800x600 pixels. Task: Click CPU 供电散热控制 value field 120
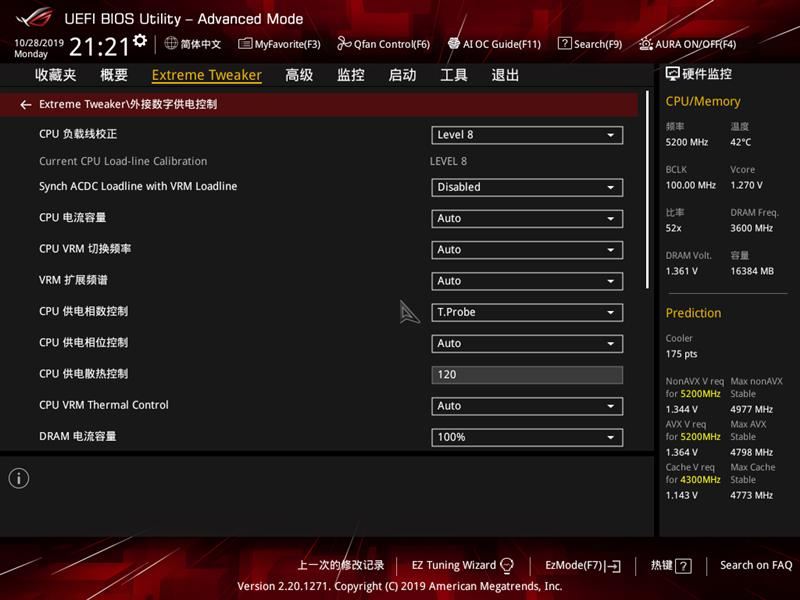[527, 375]
